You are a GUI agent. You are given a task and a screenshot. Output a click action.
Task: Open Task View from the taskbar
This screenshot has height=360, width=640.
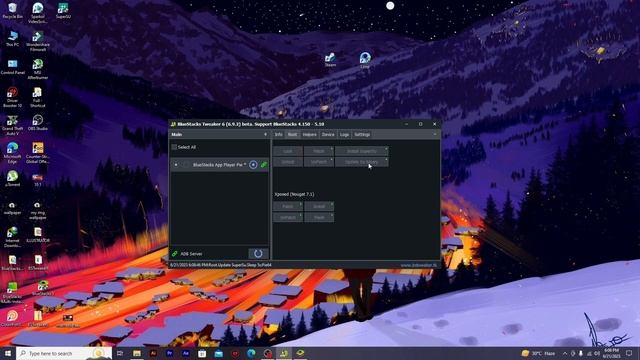(120, 353)
